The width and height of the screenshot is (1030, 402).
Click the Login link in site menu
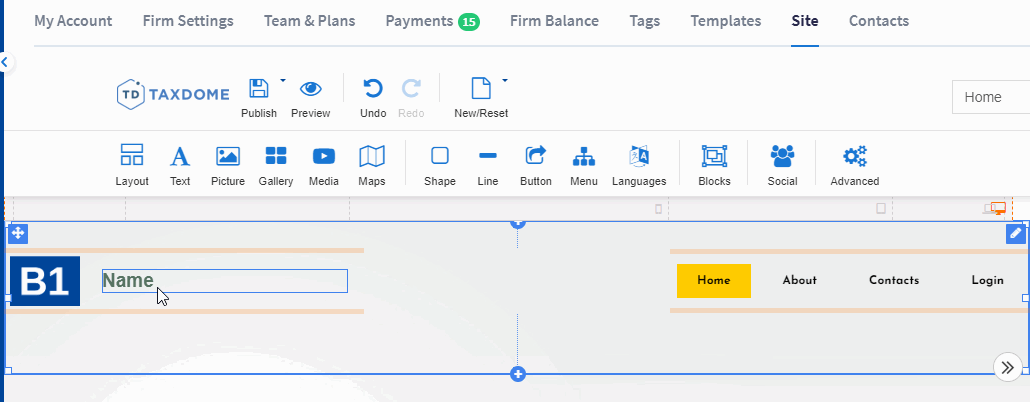tap(987, 281)
